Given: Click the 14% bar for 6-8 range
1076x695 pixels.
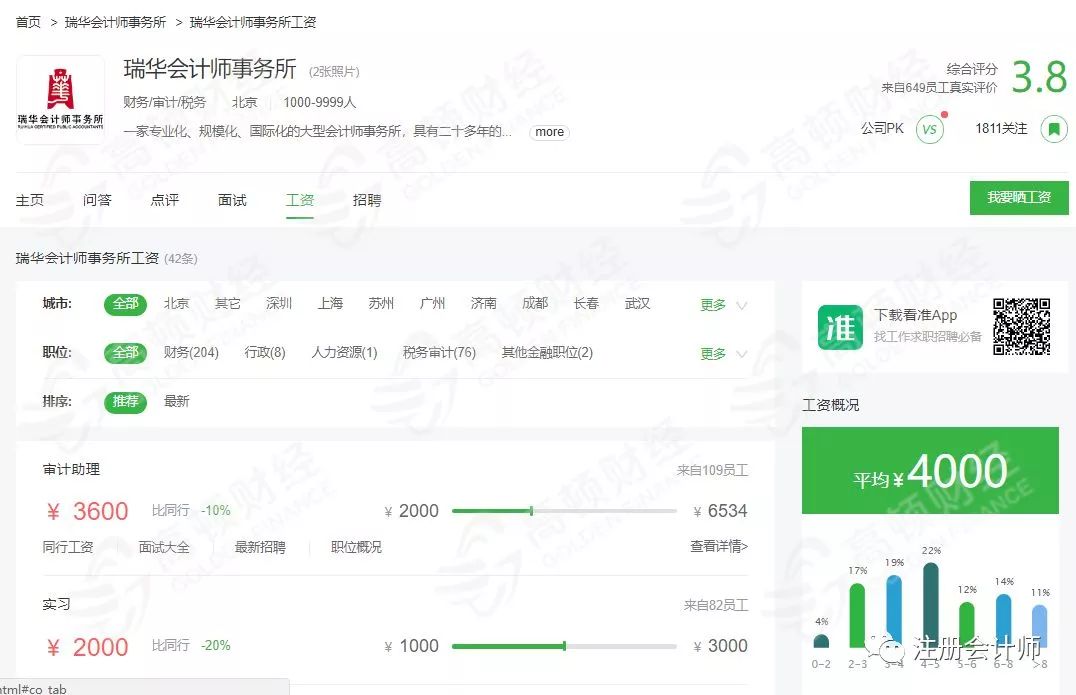Looking at the screenshot, I should [1003, 620].
